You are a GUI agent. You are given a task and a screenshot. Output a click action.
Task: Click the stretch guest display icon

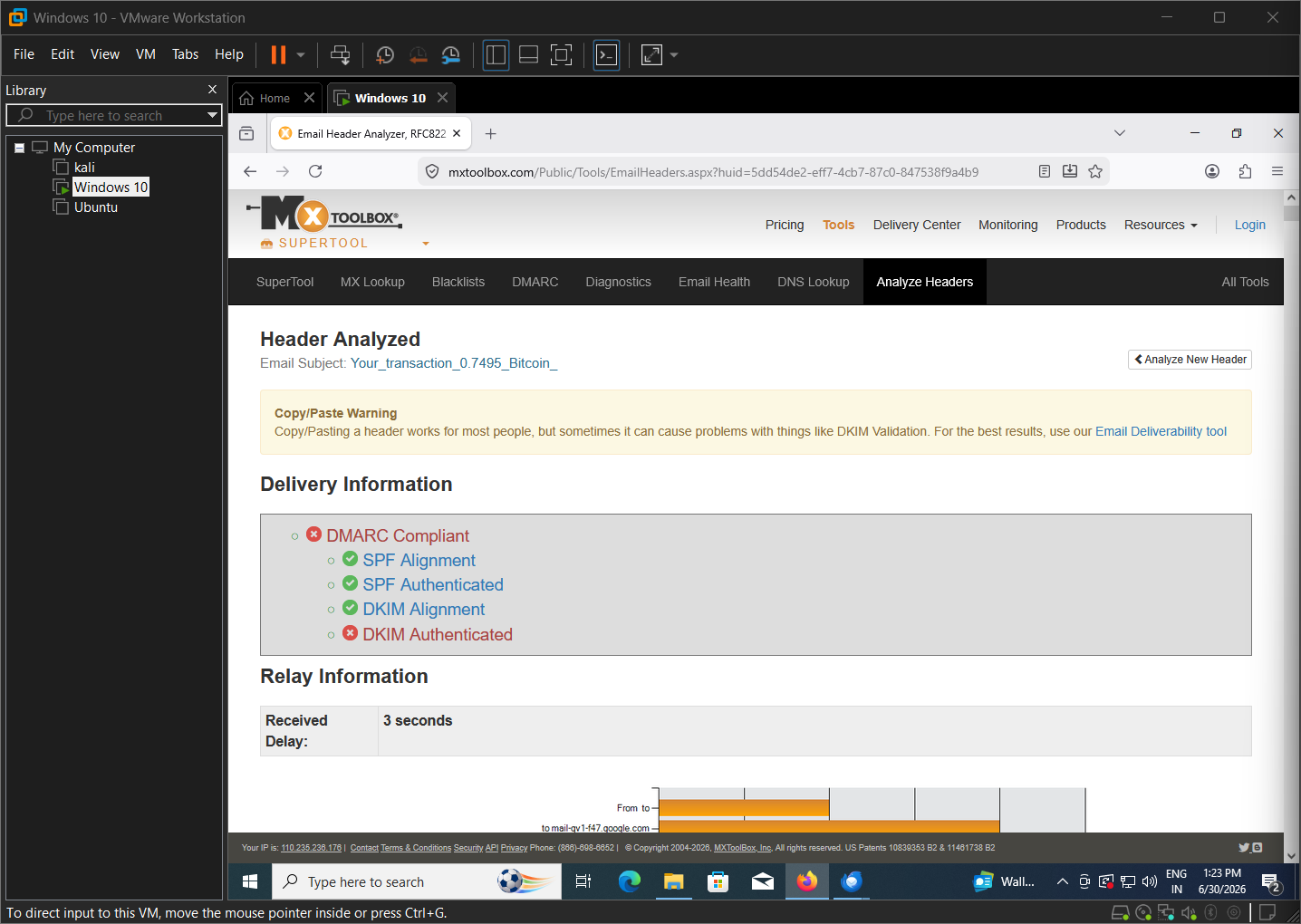tap(651, 55)
